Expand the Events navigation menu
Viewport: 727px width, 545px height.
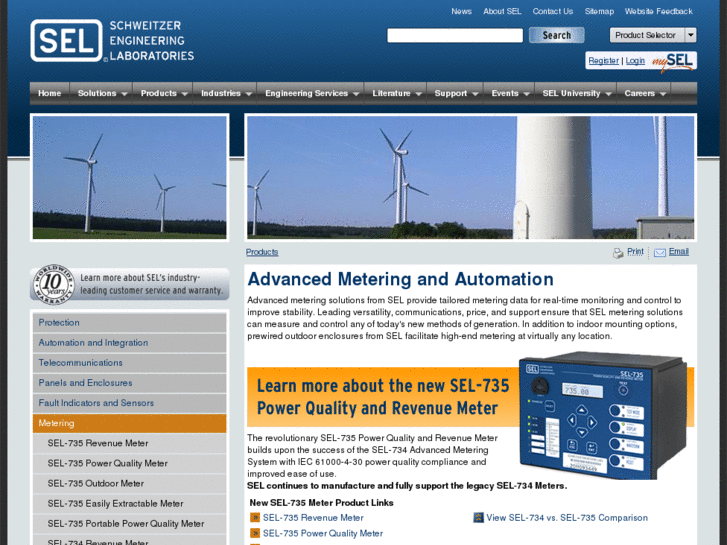coord(510,93)
